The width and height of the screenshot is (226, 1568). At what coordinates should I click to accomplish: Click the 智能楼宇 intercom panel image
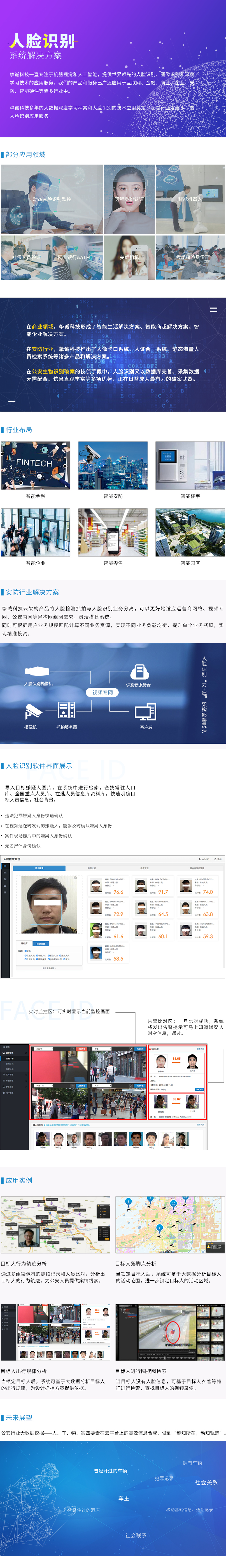[190, 466]
